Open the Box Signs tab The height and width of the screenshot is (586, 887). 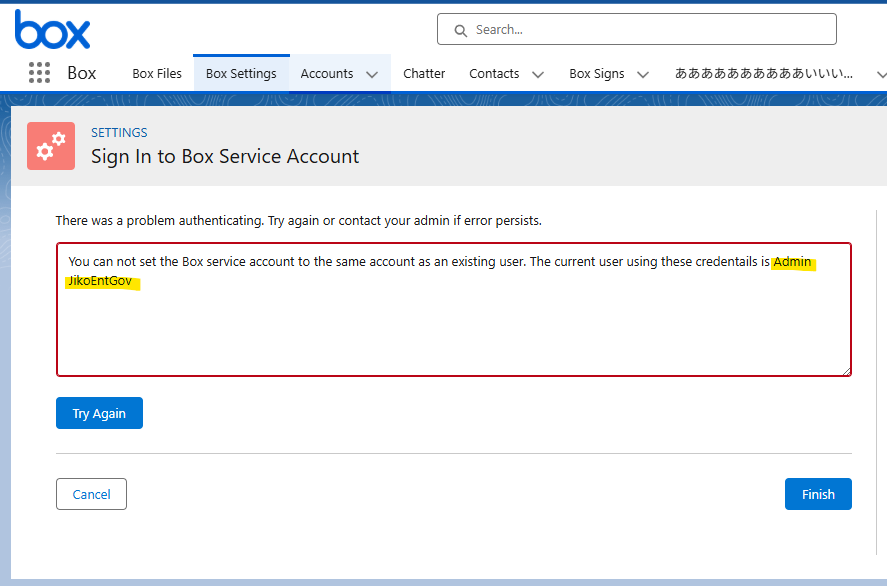coord(597,73)
